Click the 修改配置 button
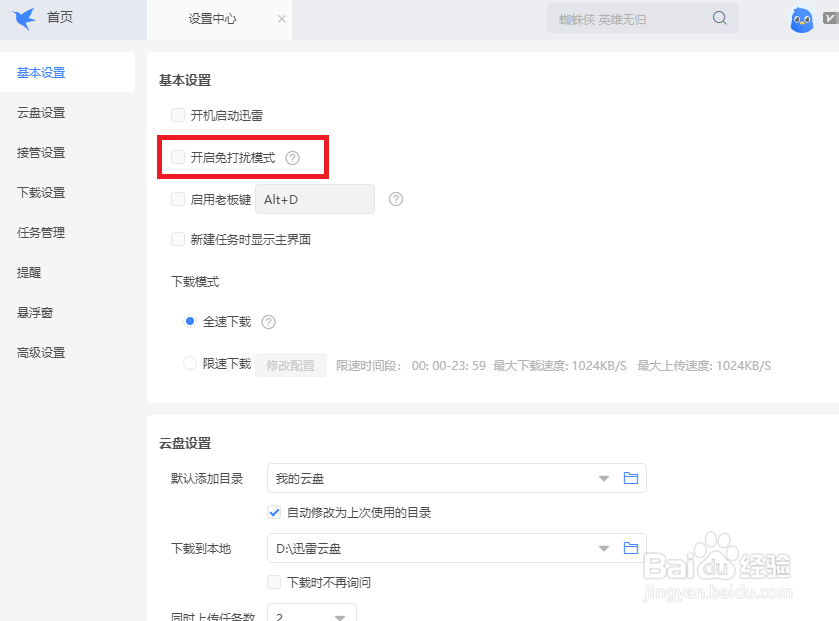Viewport: 839px width, 621px height. (x=291, y=365)
